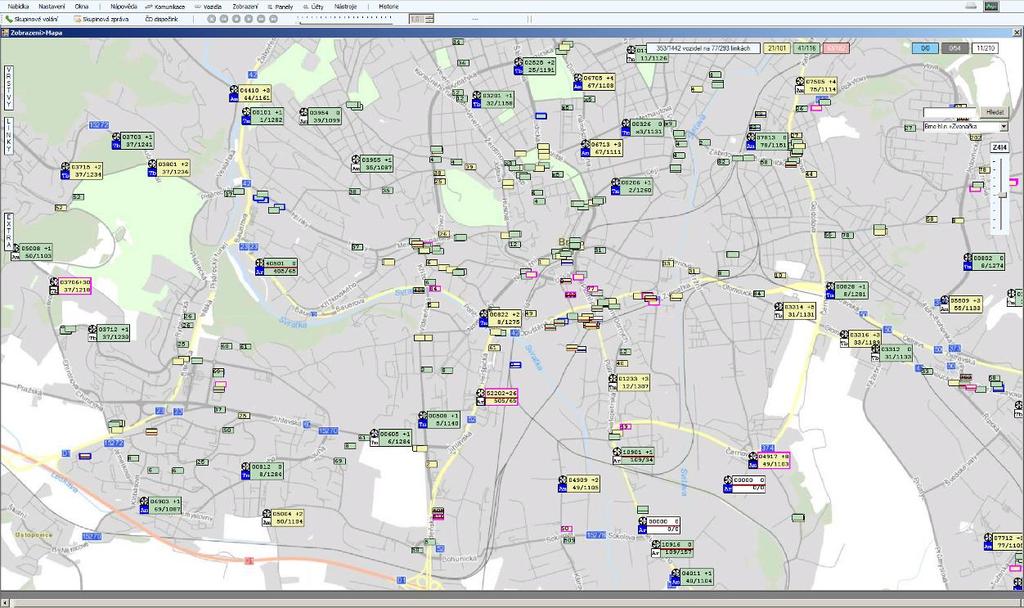Click the blue type icon of vehicle 04011
Viewport: 1024px width, 608px height.
click(675, 581)
